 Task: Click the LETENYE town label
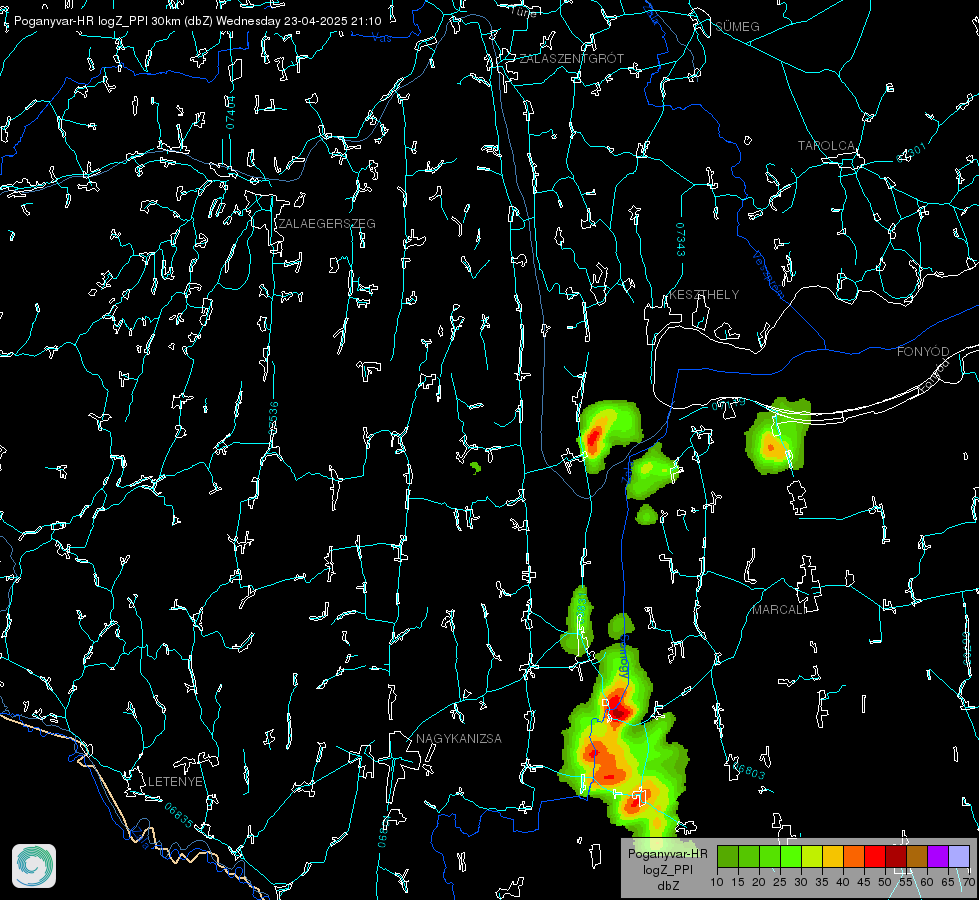pyautogui.click(x=175, y=781)
